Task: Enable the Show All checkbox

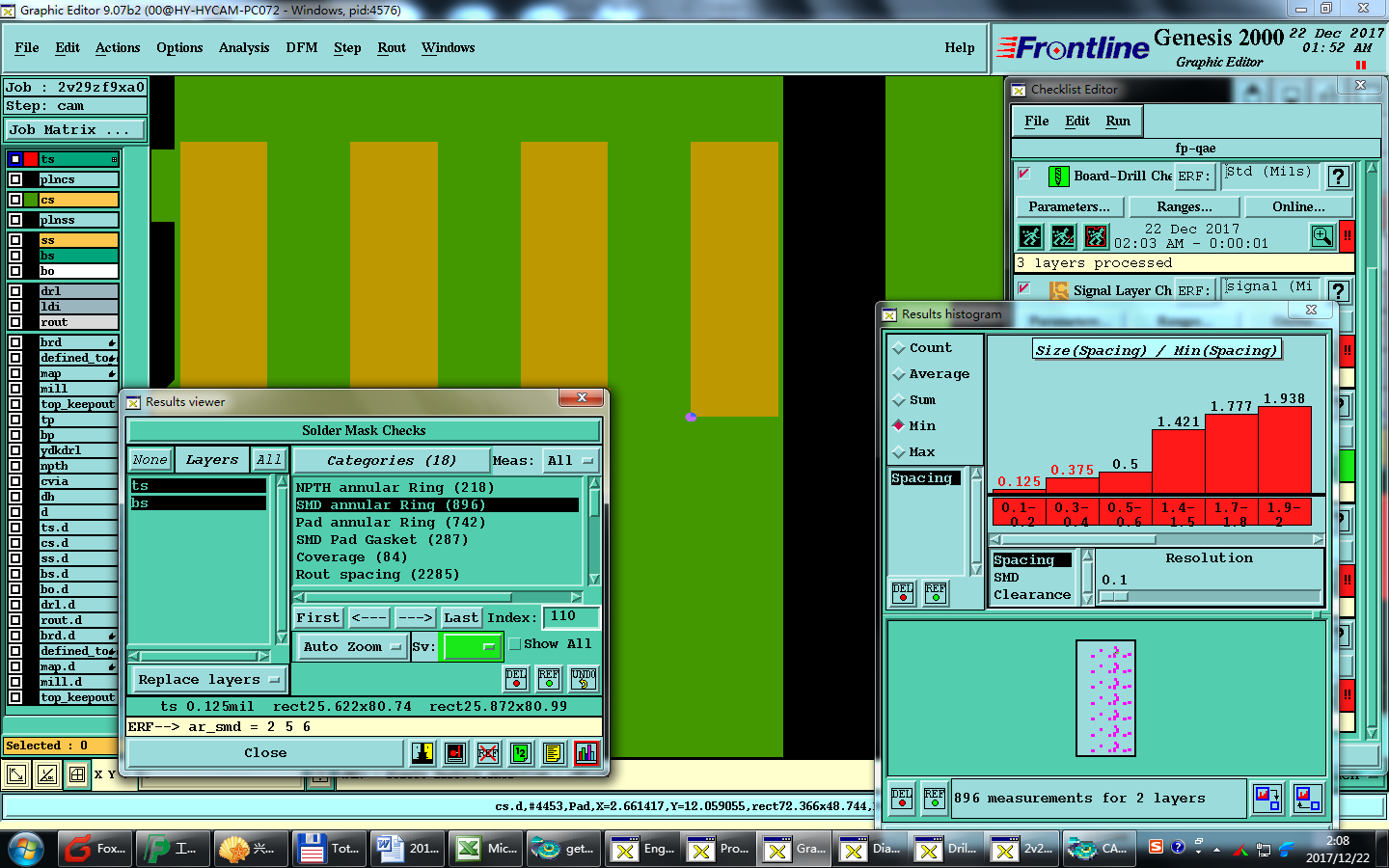Action: [x=515, y=644]
